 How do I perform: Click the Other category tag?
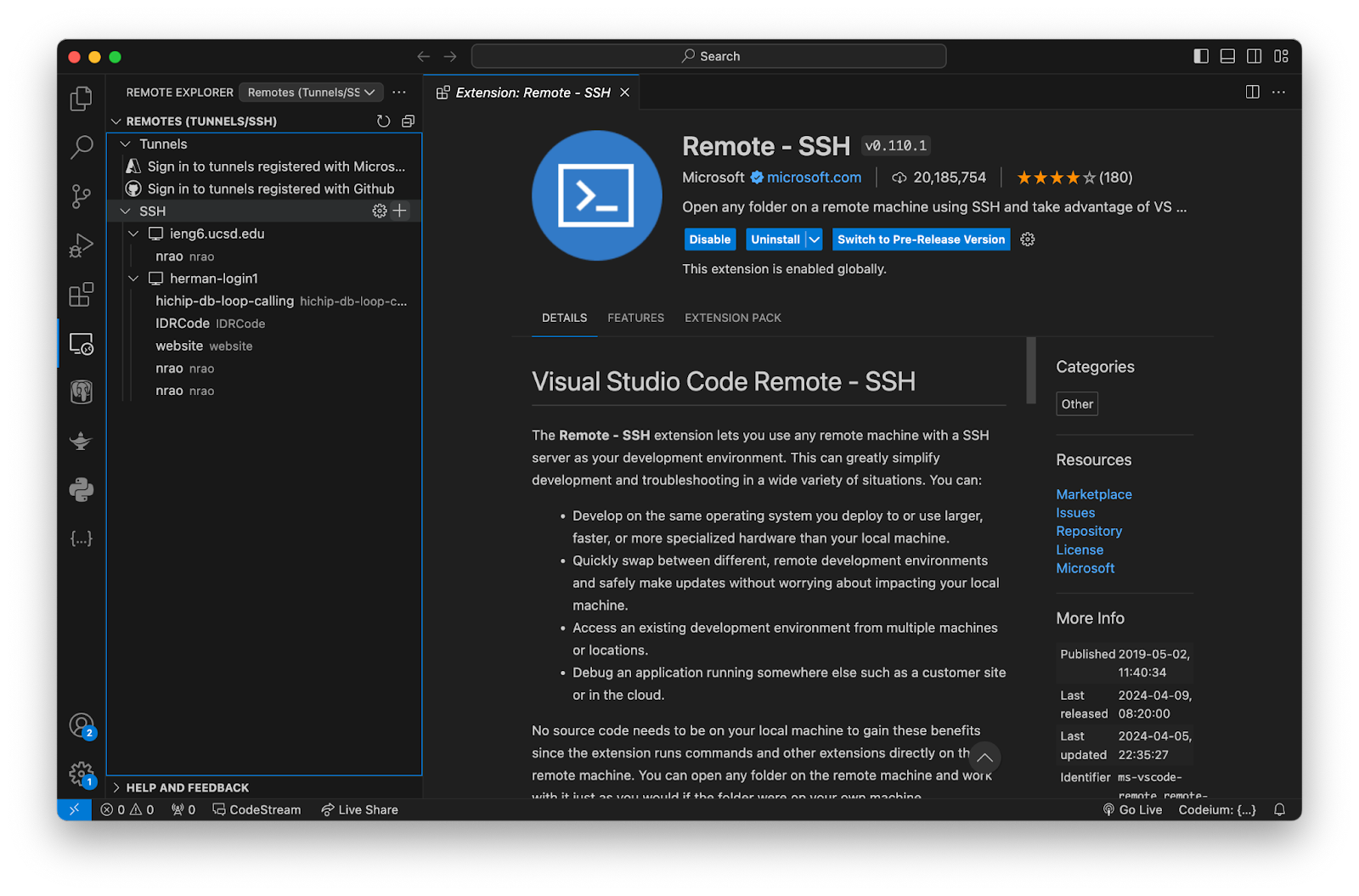(x=1077, y=404)
